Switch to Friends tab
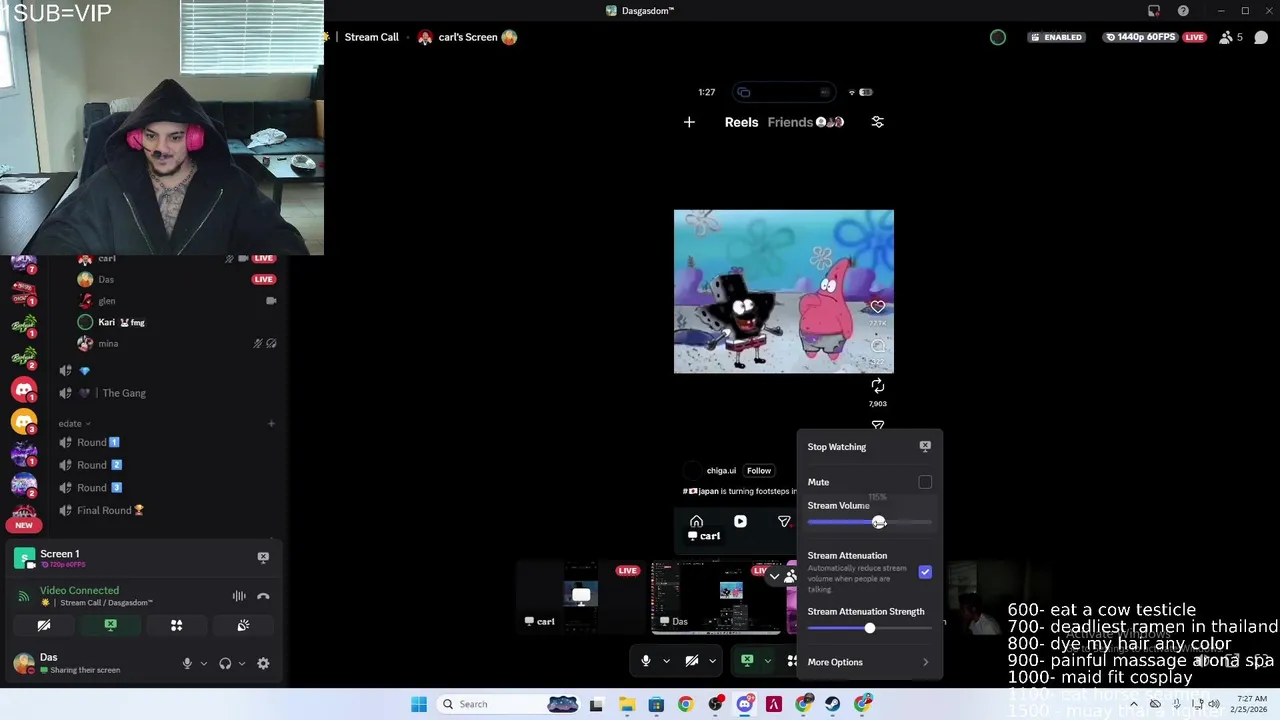1280x720 pixels. pyautogui.click(x=790, y=122)
